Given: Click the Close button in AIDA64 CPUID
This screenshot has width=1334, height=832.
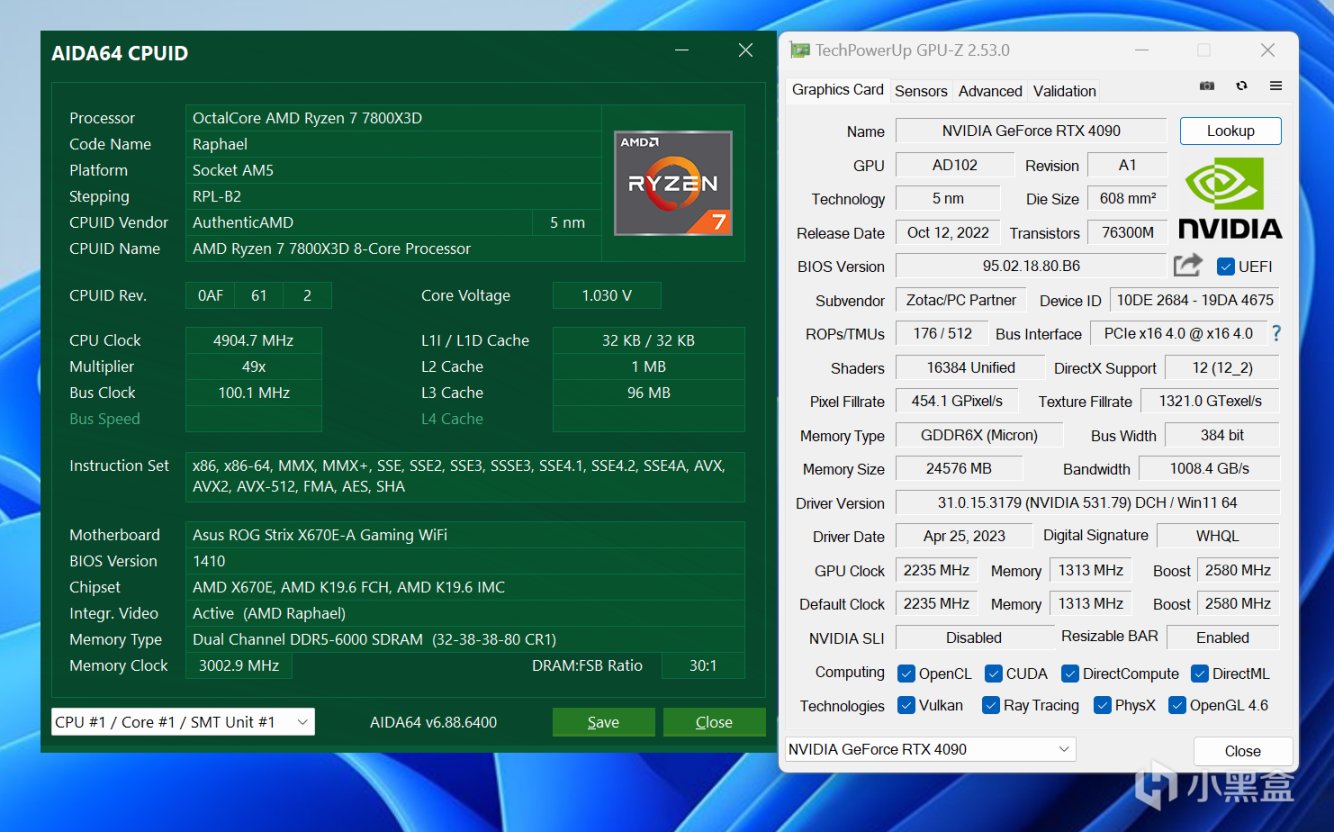Looking at the screenshot, I should tap(714, 722).
